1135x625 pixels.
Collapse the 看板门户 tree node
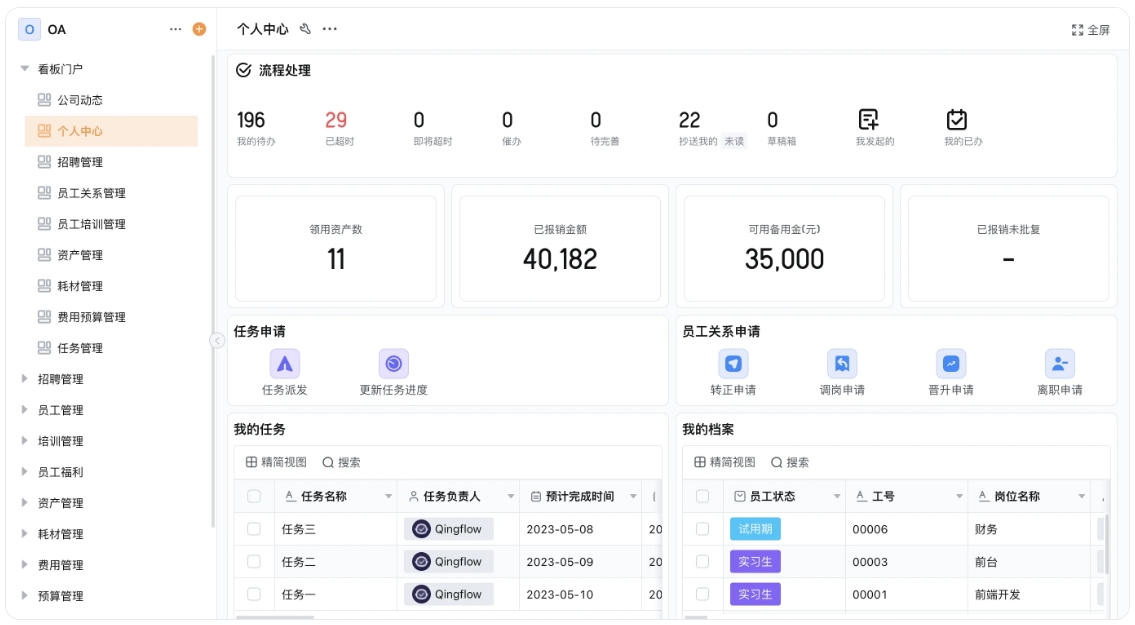tap(26, 68)
